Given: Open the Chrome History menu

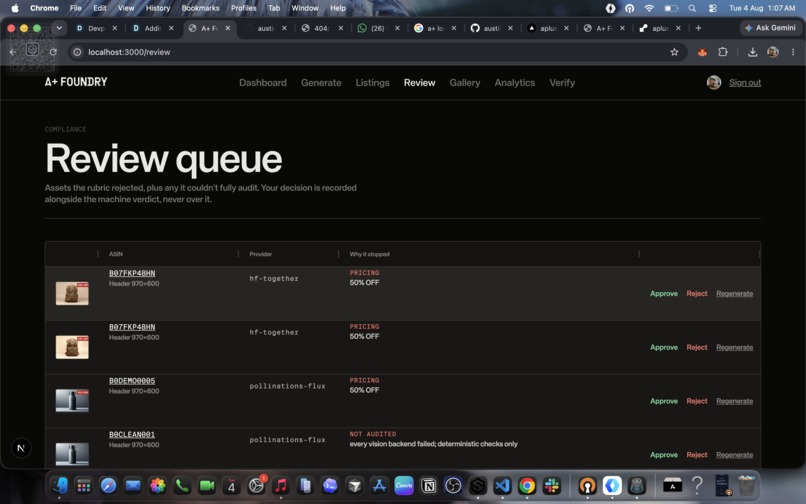Looking at the screenshot, I should [x=158, y=8].
